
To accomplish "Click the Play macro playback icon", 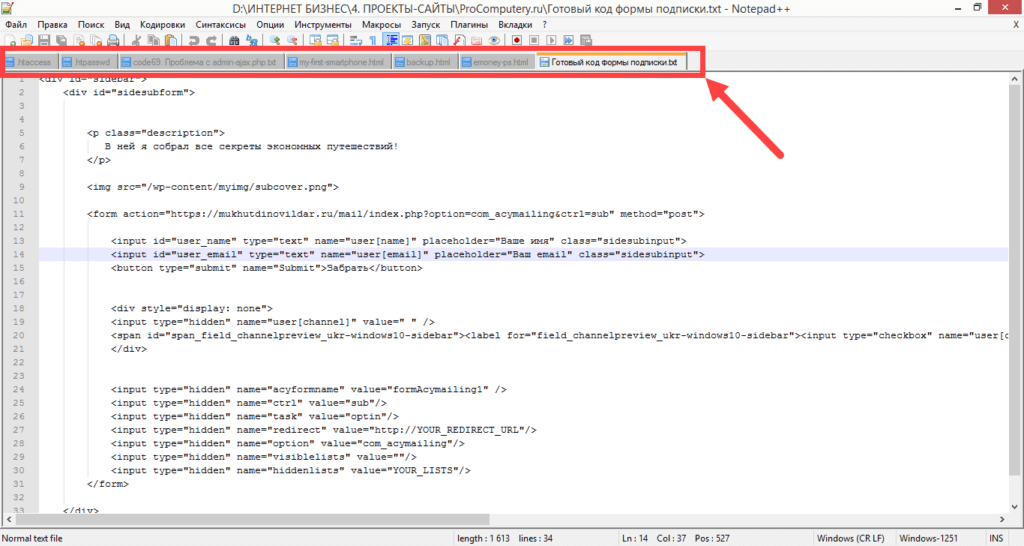I will [x=551, y=41].
